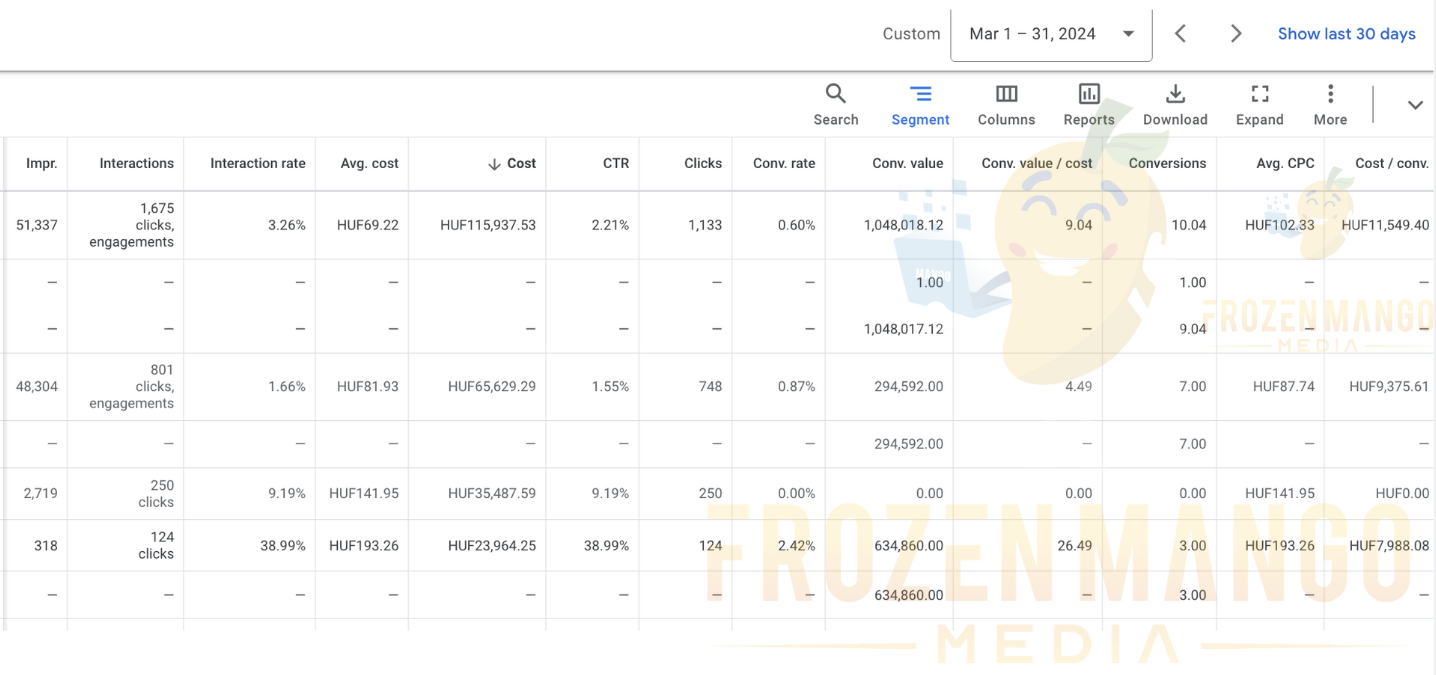Sort by Avg. CPC column header
This screenshot has width=1436, height=675.
coord(1285,163)
